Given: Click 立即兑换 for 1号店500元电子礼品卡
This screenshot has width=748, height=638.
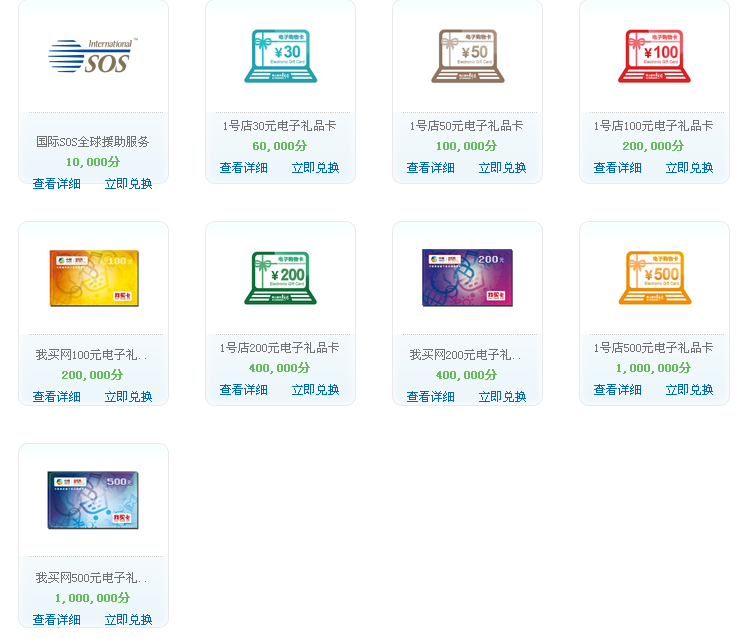Looking at the screenshot, I should pyautogui.click(x=689, y=390).
